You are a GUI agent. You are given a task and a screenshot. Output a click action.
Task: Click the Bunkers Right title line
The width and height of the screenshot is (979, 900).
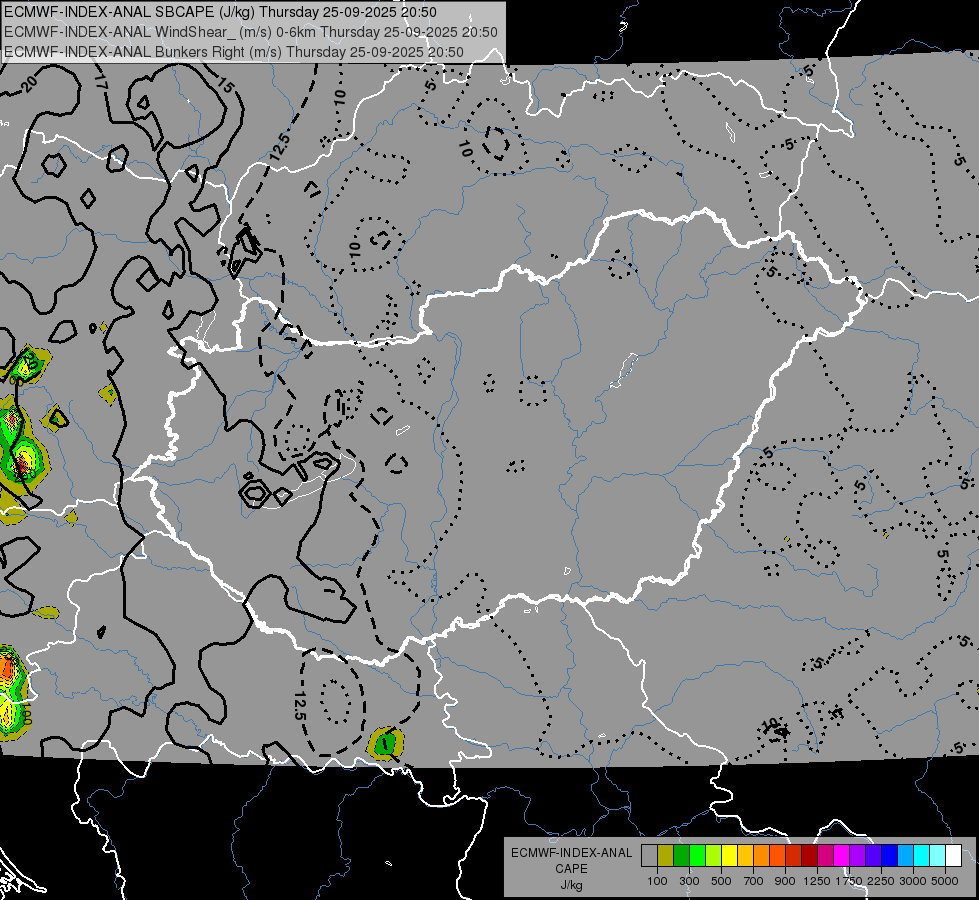coord(234,52)
